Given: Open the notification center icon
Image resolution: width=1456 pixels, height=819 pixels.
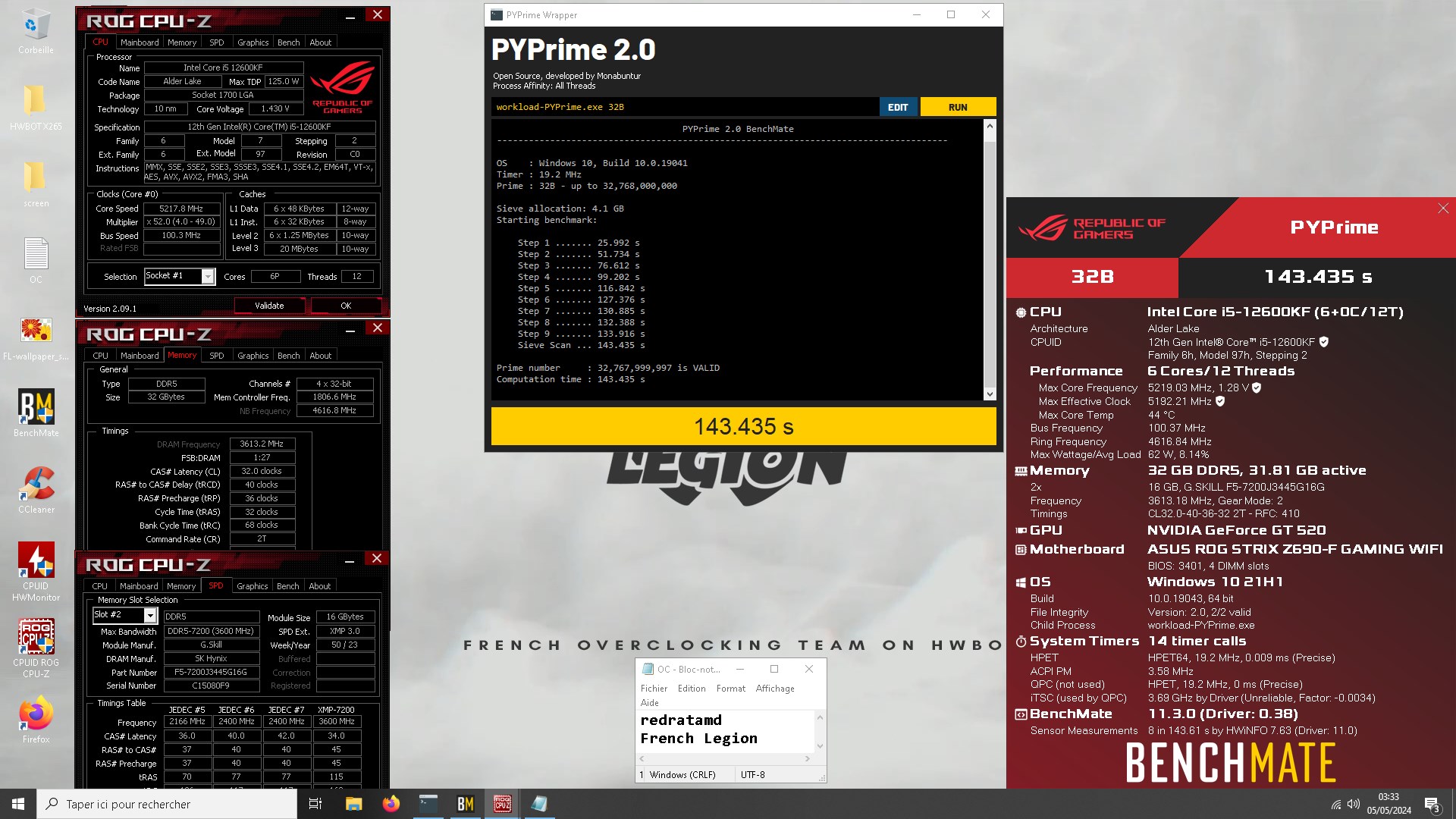Looking at the screenshot, I should [1432, 805].
